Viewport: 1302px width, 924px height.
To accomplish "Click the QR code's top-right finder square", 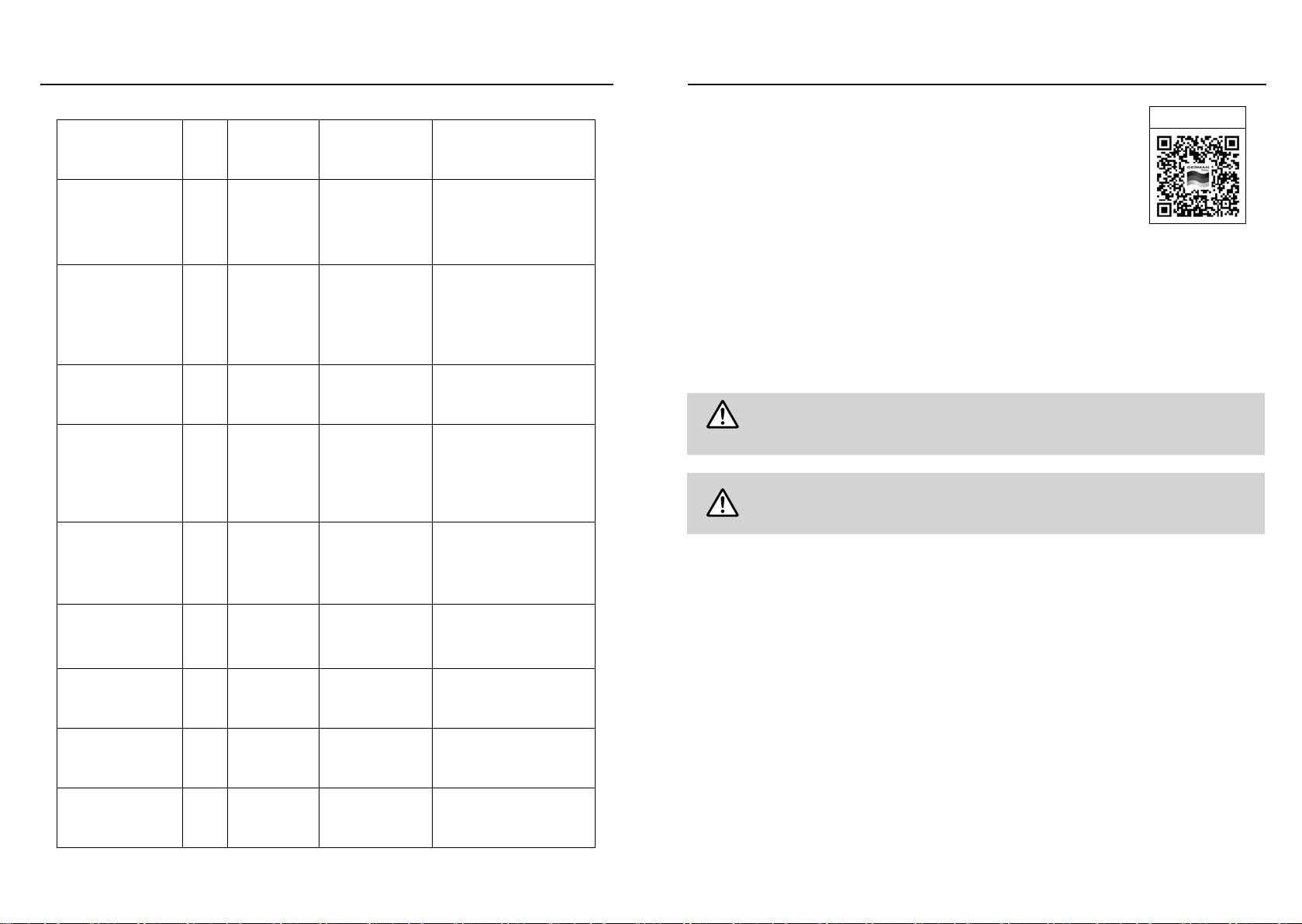I will (x=1231, y=143).
